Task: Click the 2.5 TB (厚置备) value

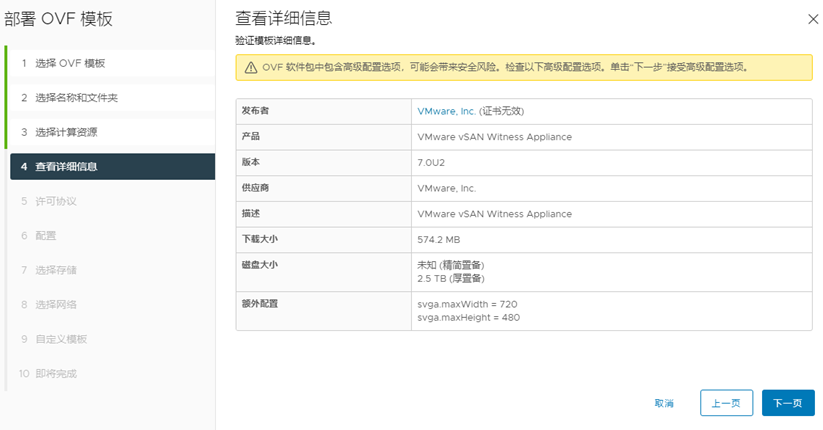Action: tap(451, 278)
